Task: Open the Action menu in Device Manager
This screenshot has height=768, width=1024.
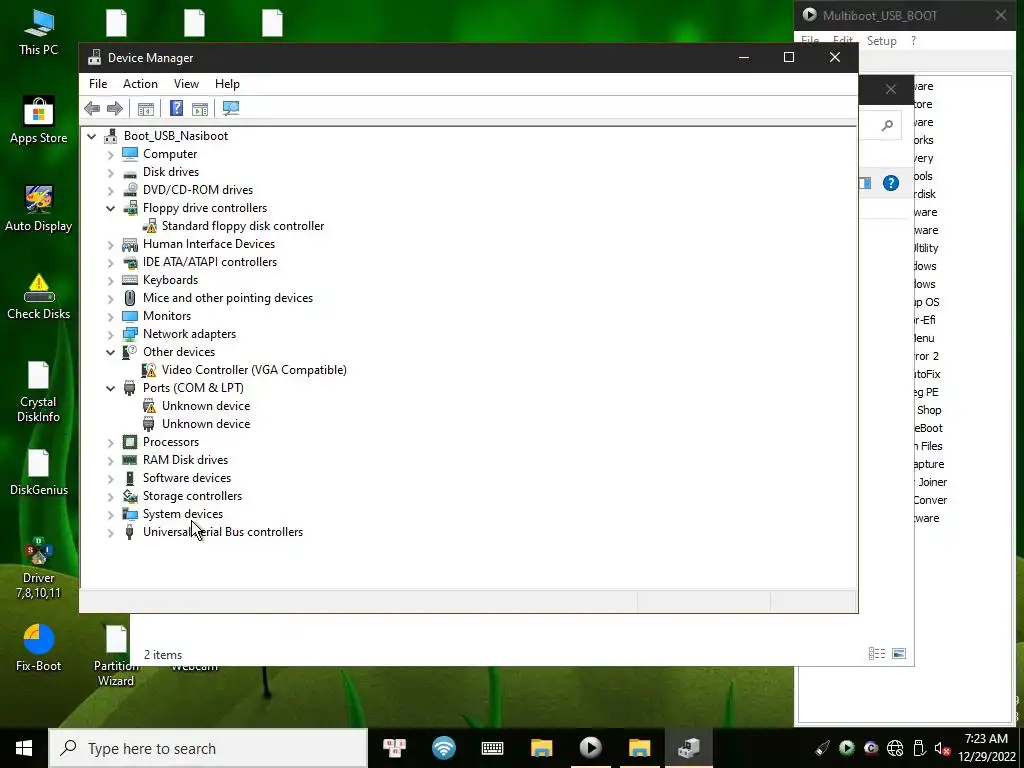Action: tap(140, 84)
